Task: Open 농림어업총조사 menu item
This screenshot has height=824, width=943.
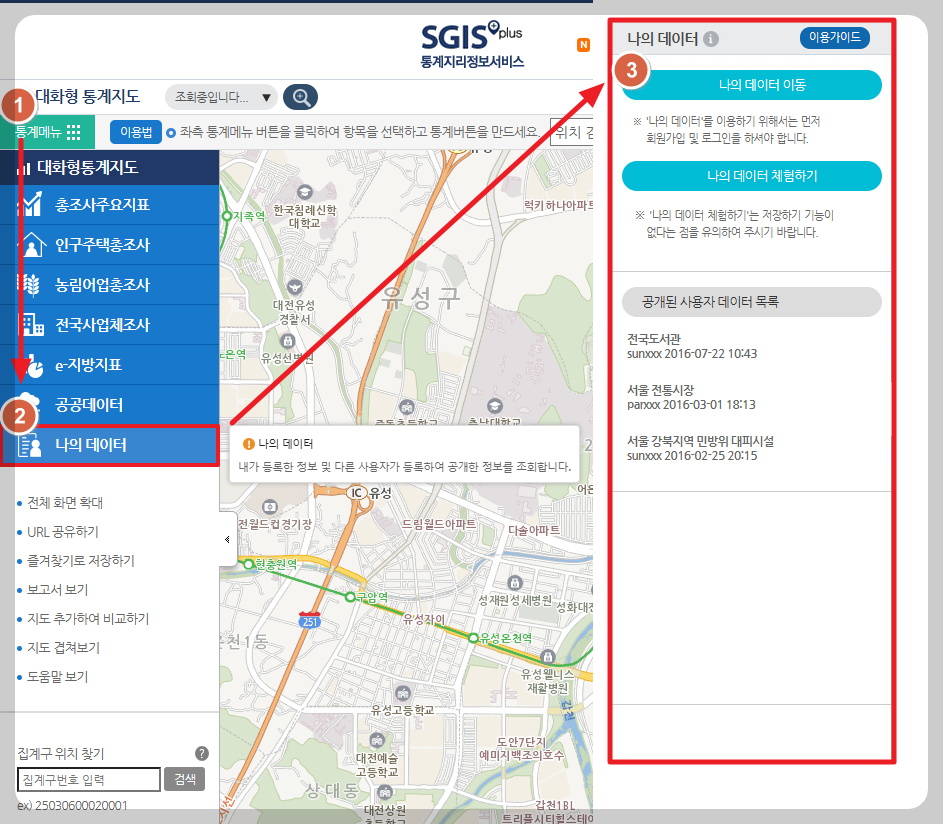Action: point(109,284)
